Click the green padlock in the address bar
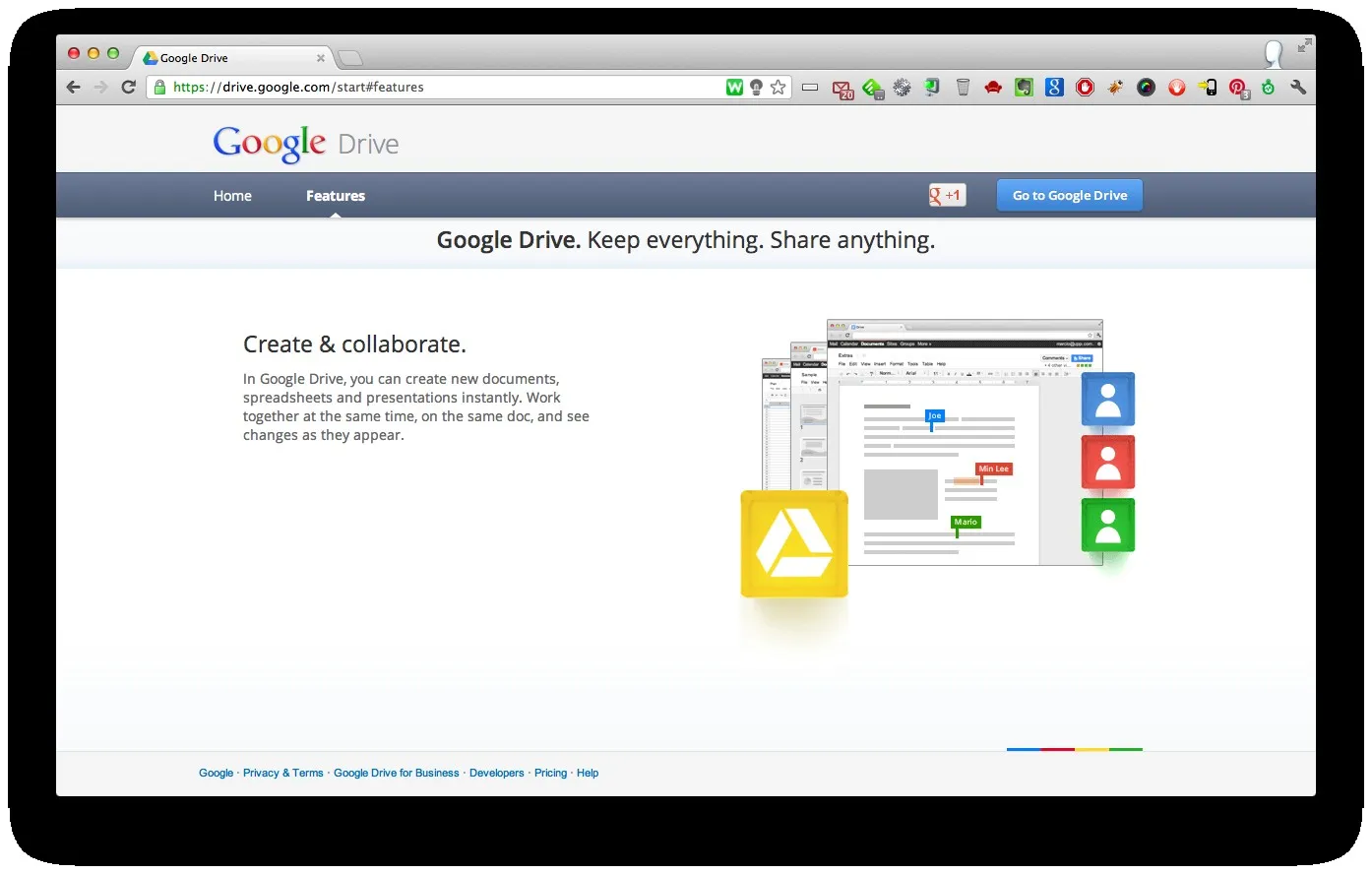 click(x=159, y=87)
